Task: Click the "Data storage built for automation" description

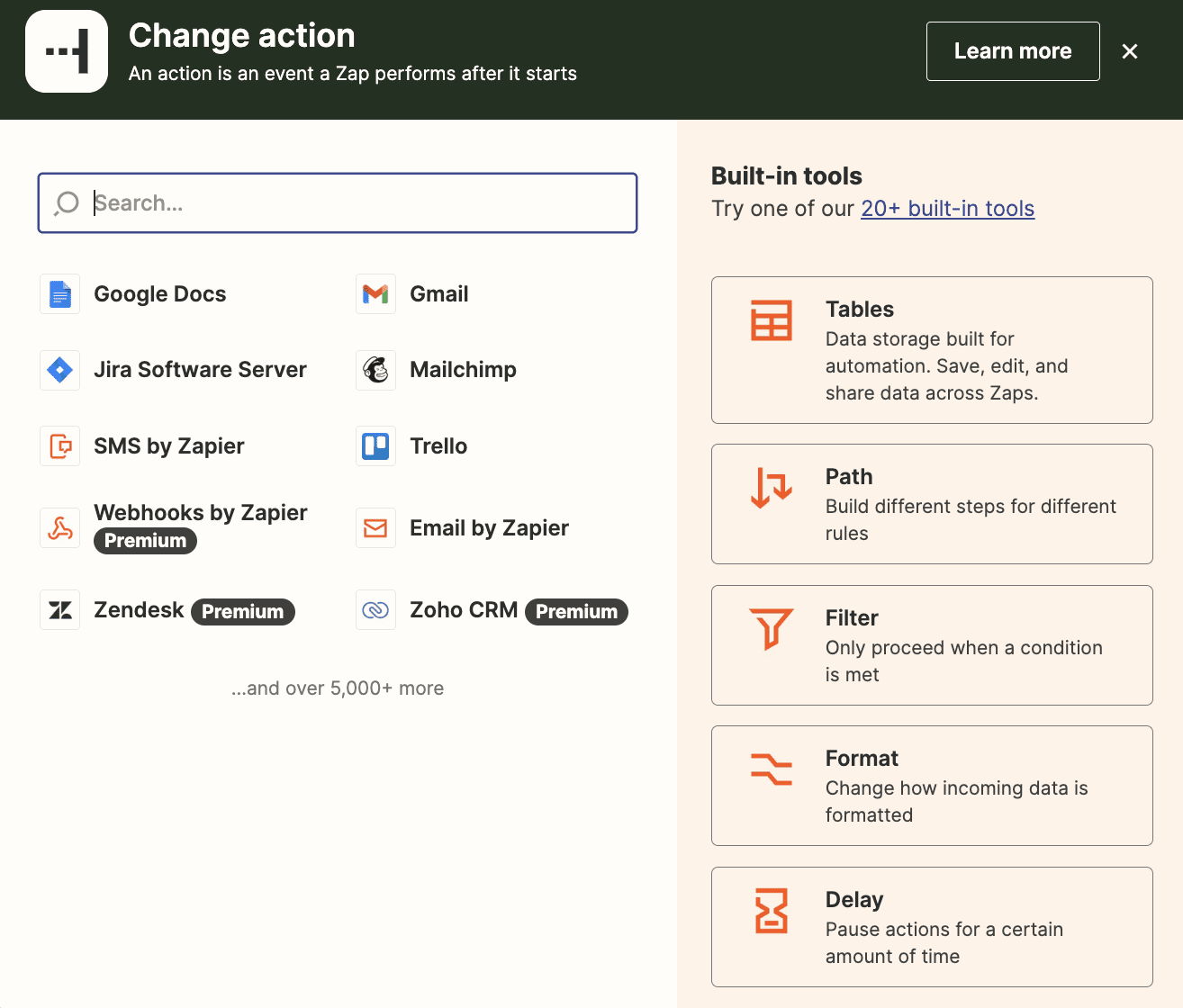Action: pos(946,366)
